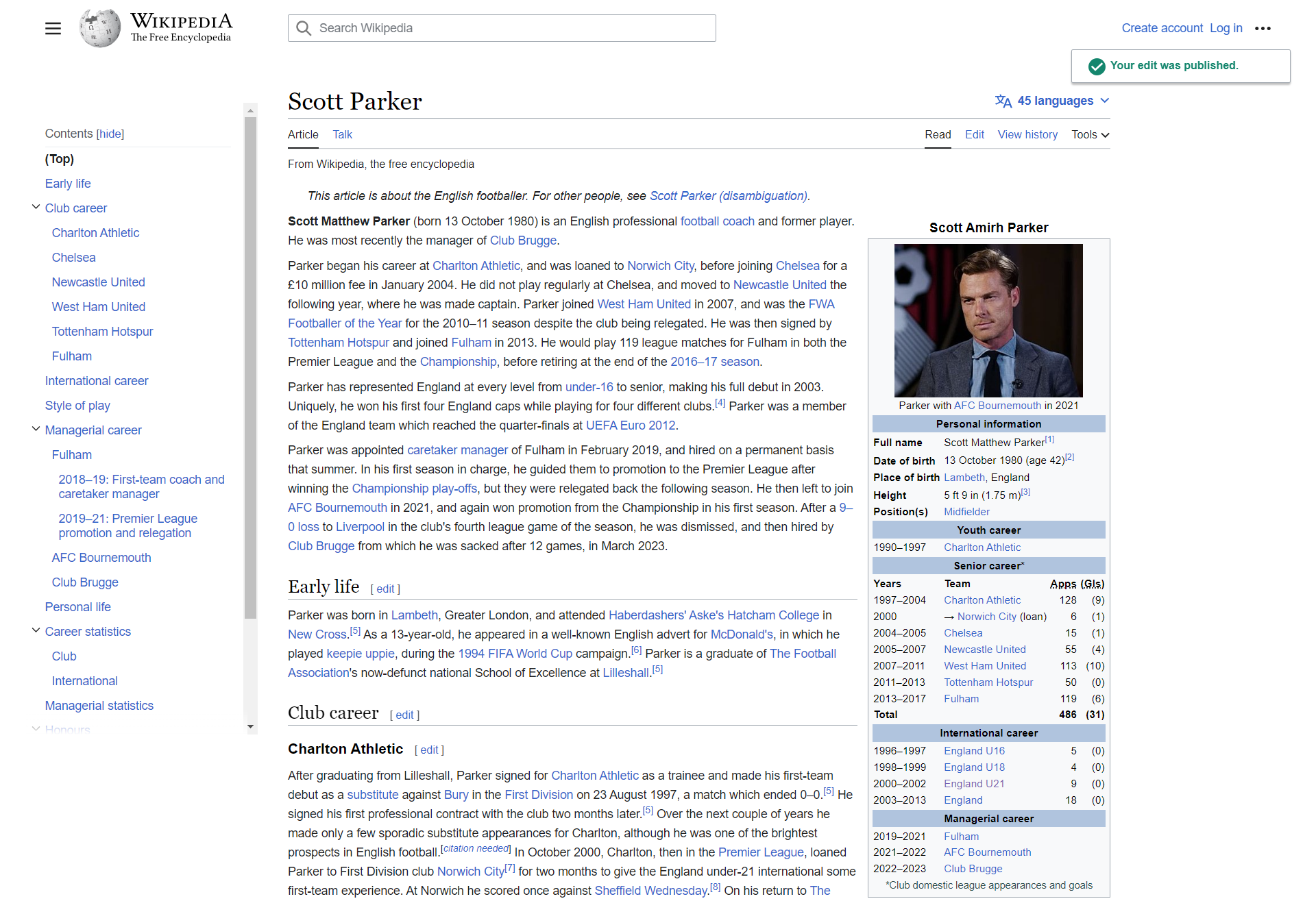Click the languages translate icon
The height and width of the screenshot is (901, 1316).
click(1003, 101)
